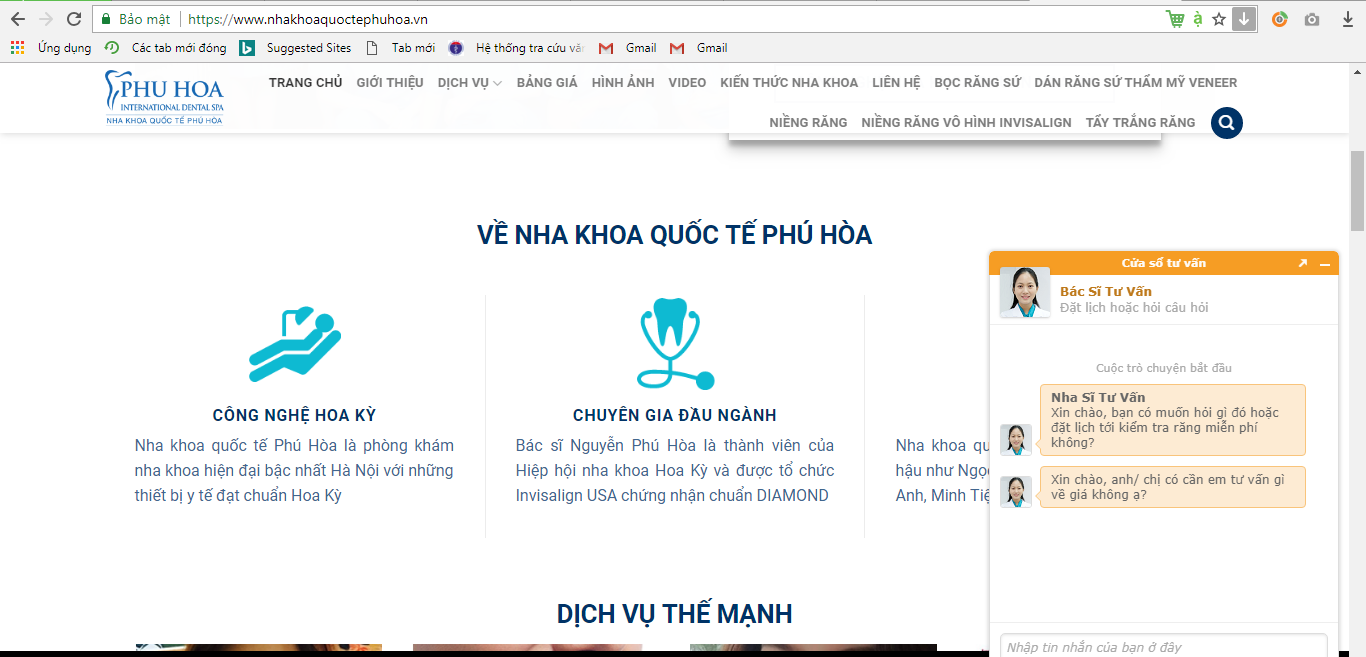The width and height of the screenshot is (1366, 657).
Task: Click the green shopping cart extension icon
Action: coord(1175,19)
